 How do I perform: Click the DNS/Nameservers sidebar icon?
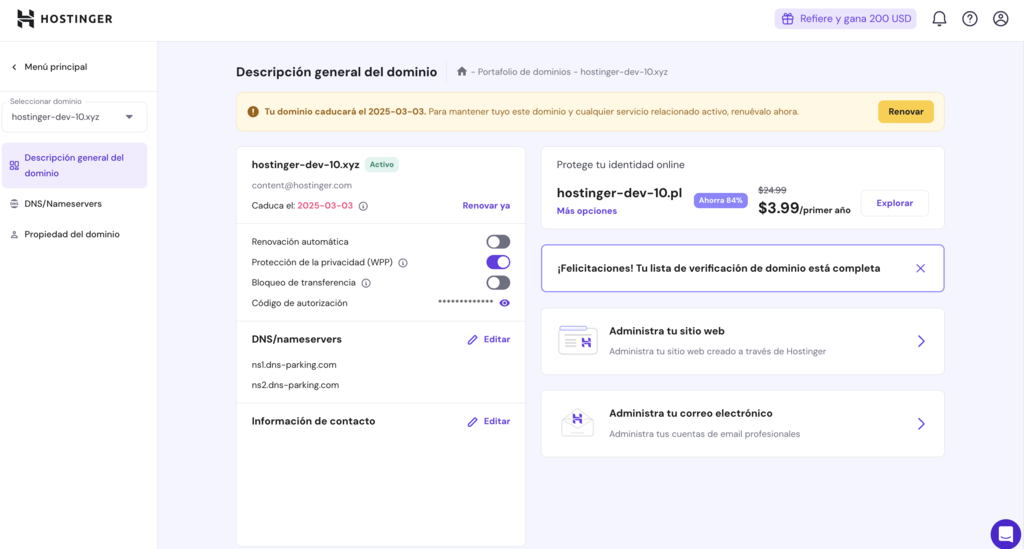pos(14,204)
